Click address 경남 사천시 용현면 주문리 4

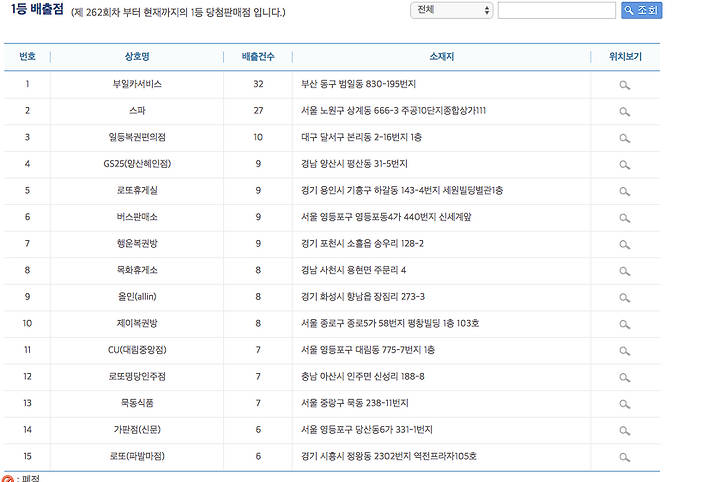click(353, 270)
